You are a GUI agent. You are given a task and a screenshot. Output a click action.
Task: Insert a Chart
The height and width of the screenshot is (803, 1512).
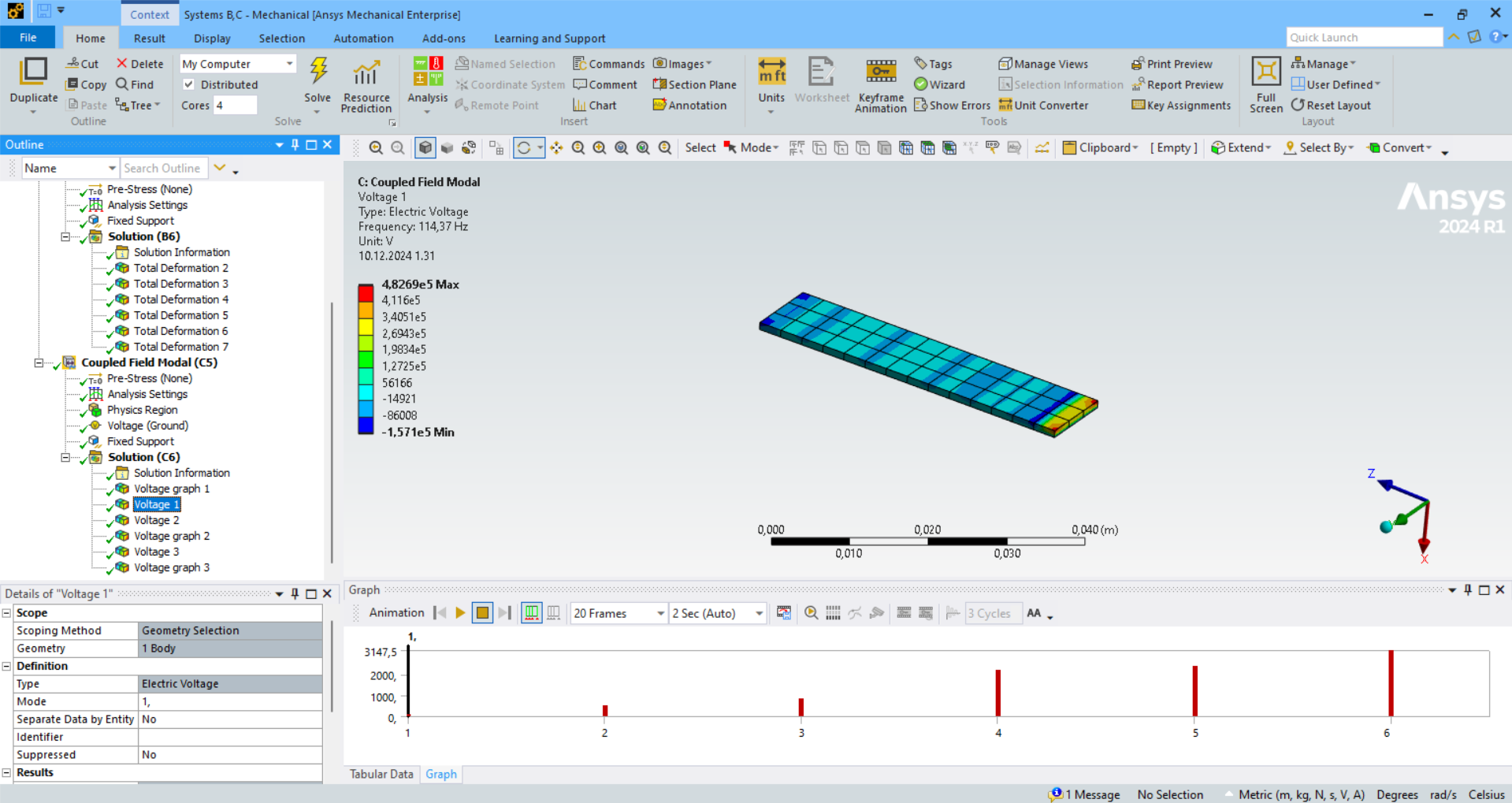[595, 105]
